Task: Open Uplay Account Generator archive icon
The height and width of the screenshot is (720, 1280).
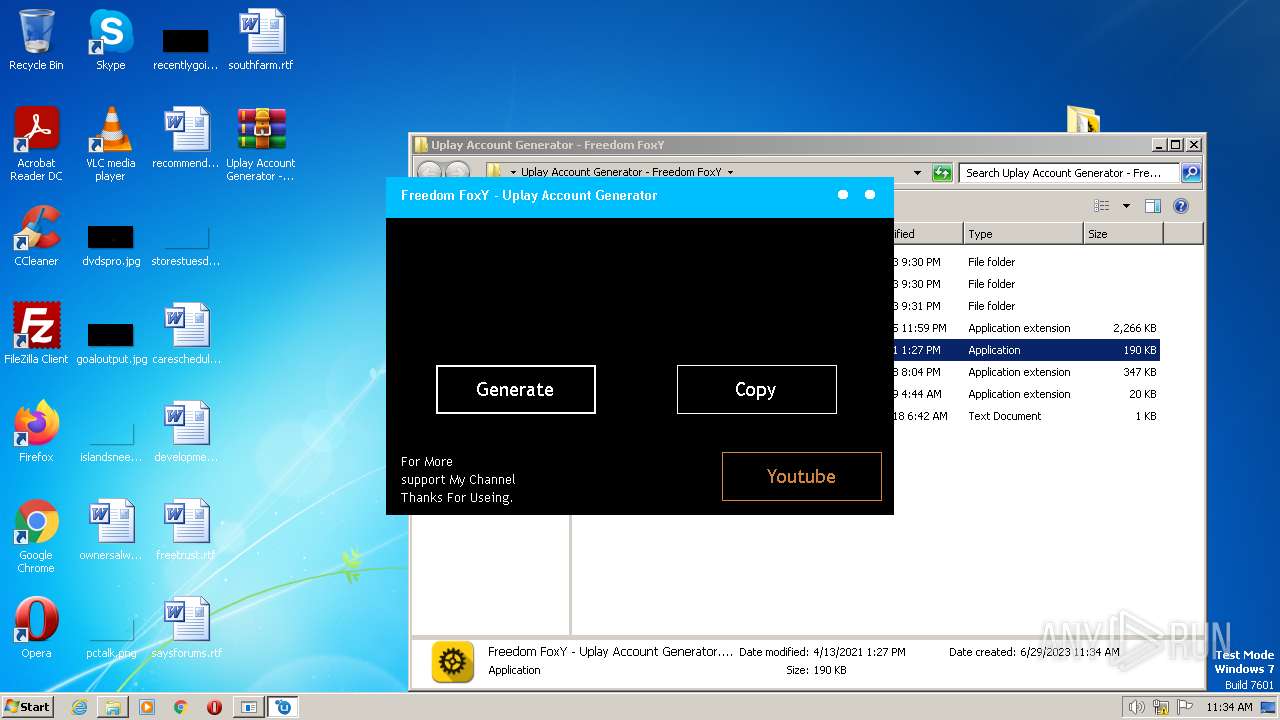Action: [261, 145]
